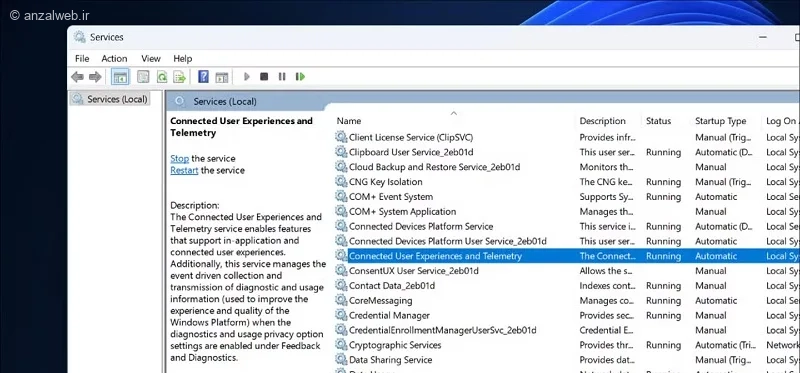The width and height of the screenshot is (800, 373).
Task: Click the Restart Service toolbar icon
Action: pos(300,77)
